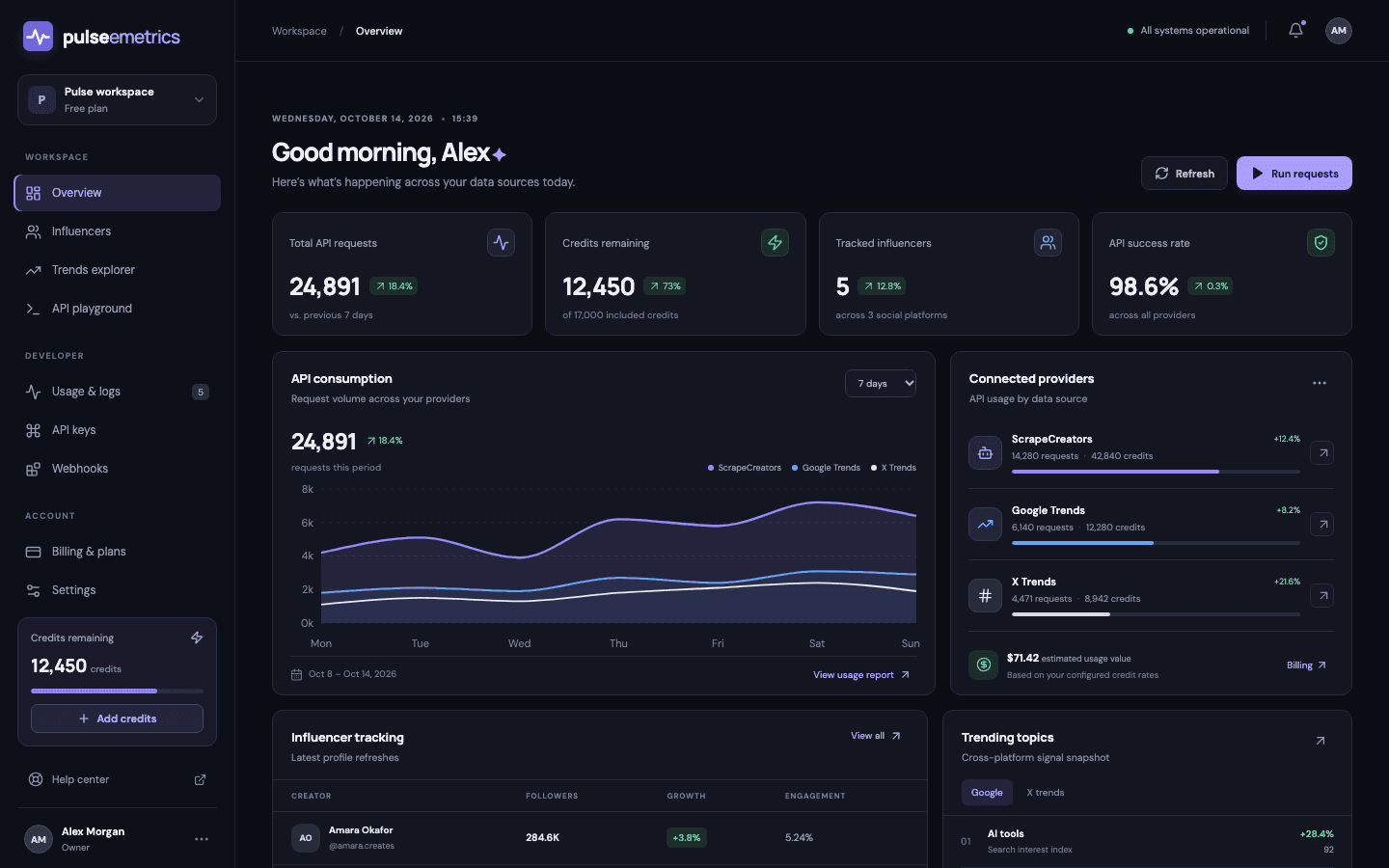Click View all in Influencer tracking
Viewport: 1389px width, 868px height.
tap(876, 736)
